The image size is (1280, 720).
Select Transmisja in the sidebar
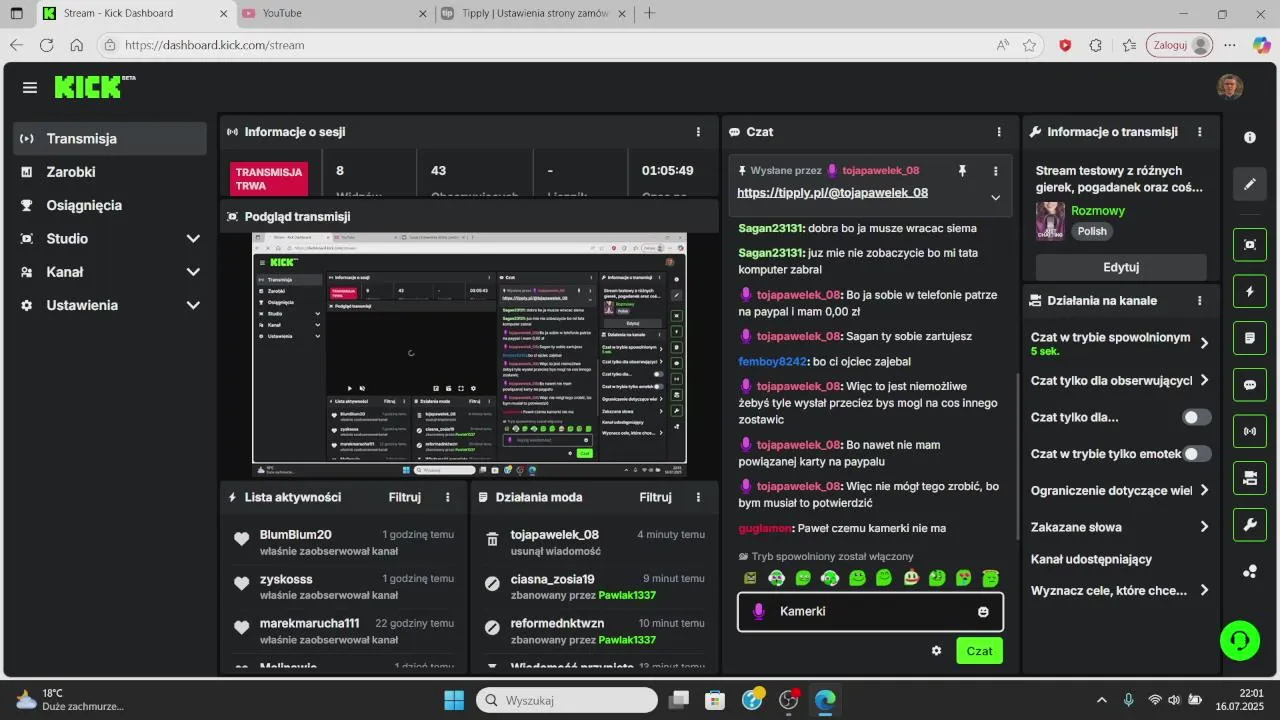point(110,139)
